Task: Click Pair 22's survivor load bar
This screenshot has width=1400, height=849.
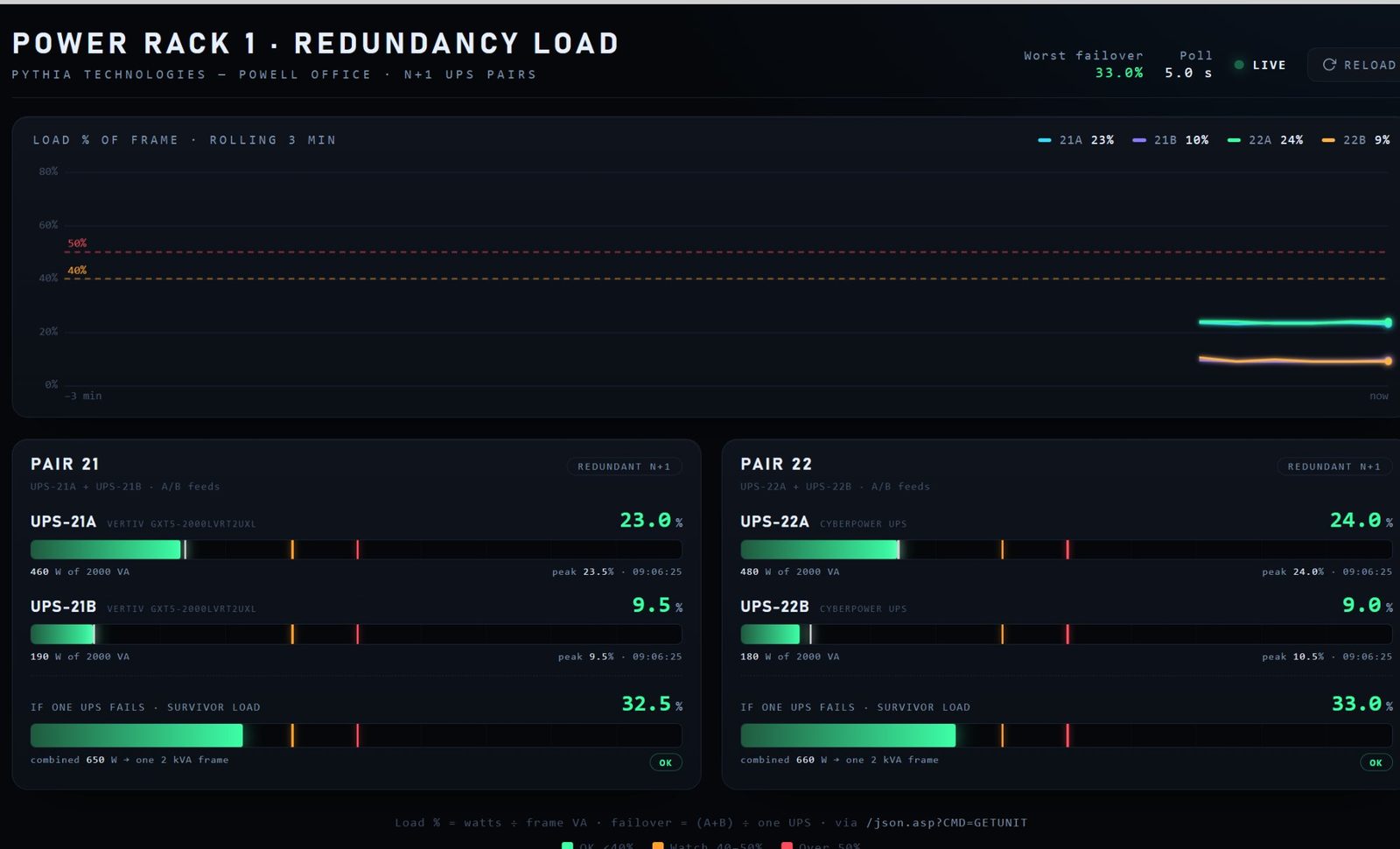Action: pyautogui.click(x=1066, y=736)
